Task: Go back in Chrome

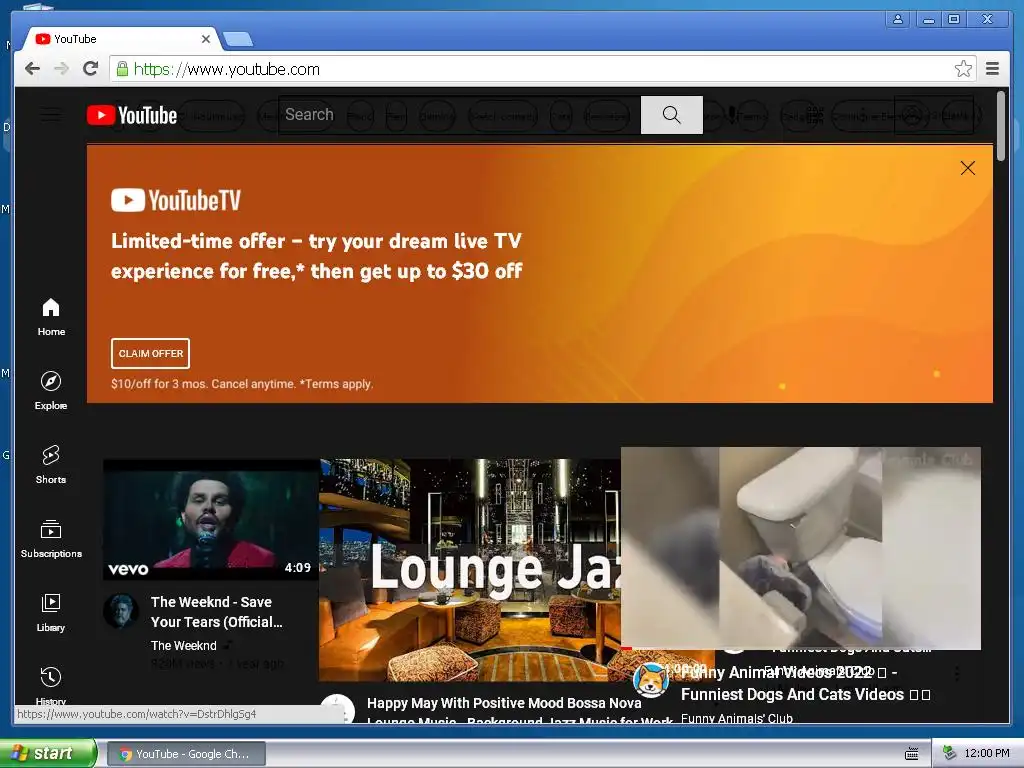Action: click(x=33, y=69)
